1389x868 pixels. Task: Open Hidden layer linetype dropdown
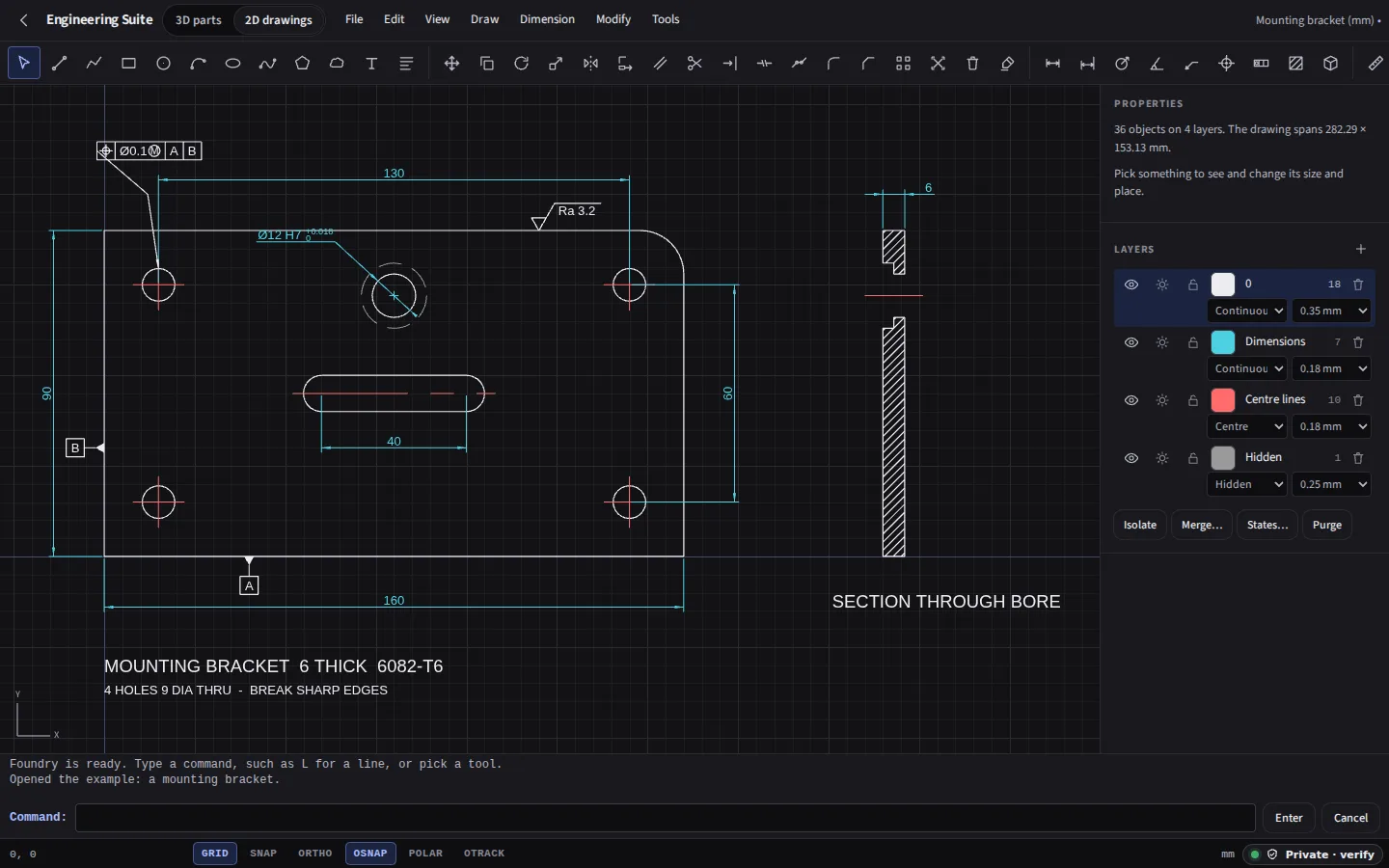pyautogui.click(x=1247, y=484)
